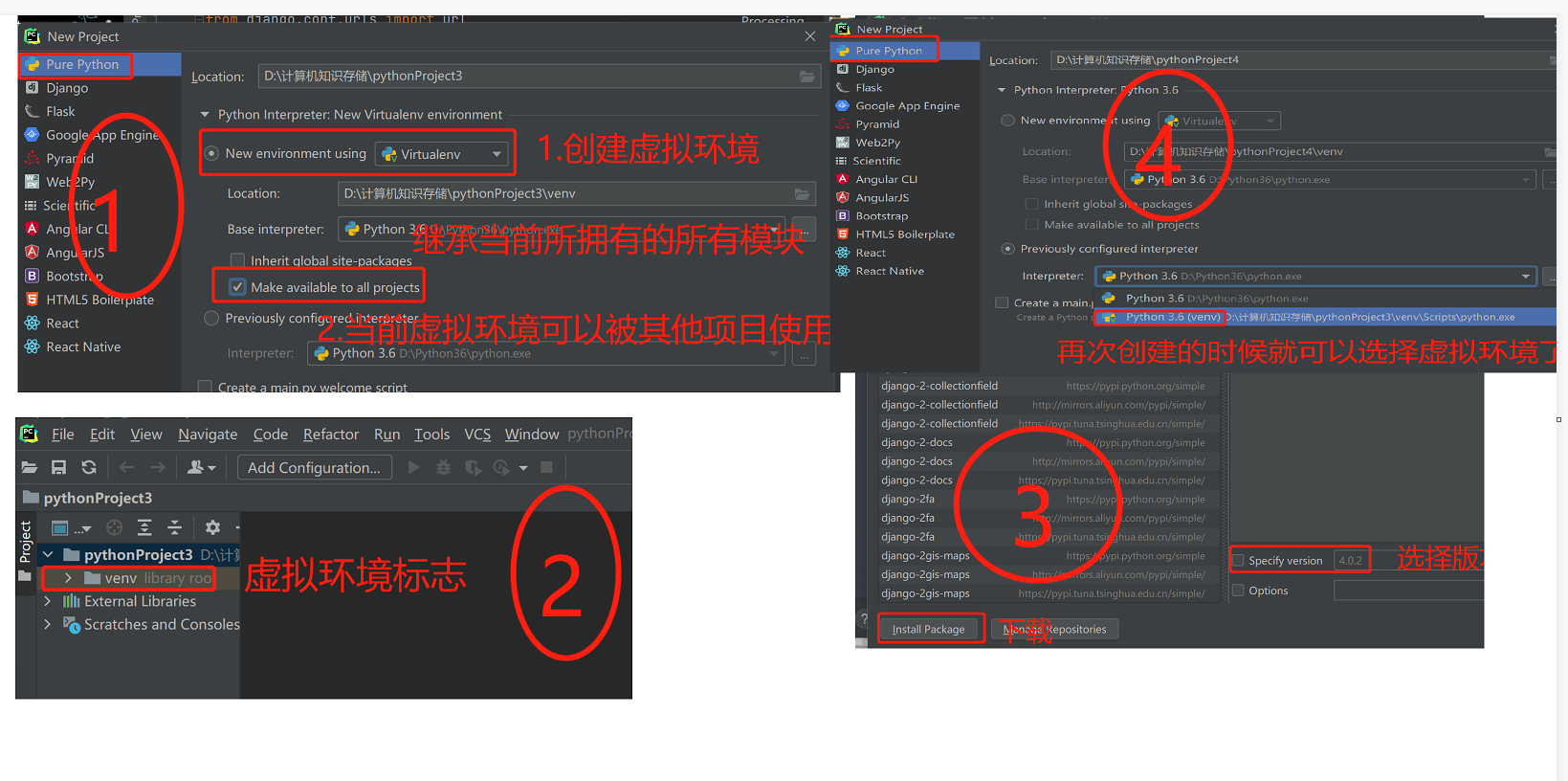This screenshot has width=1568, height=781.
Task: Choose Web2Py in the pythonProject4 dialog
Action: click(877, 142)
